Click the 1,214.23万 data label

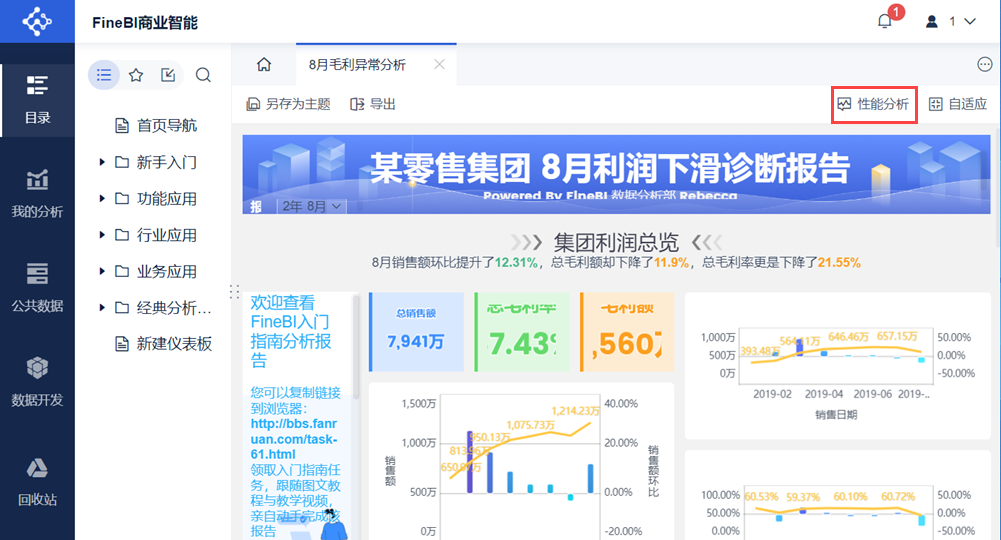[575, 410]
